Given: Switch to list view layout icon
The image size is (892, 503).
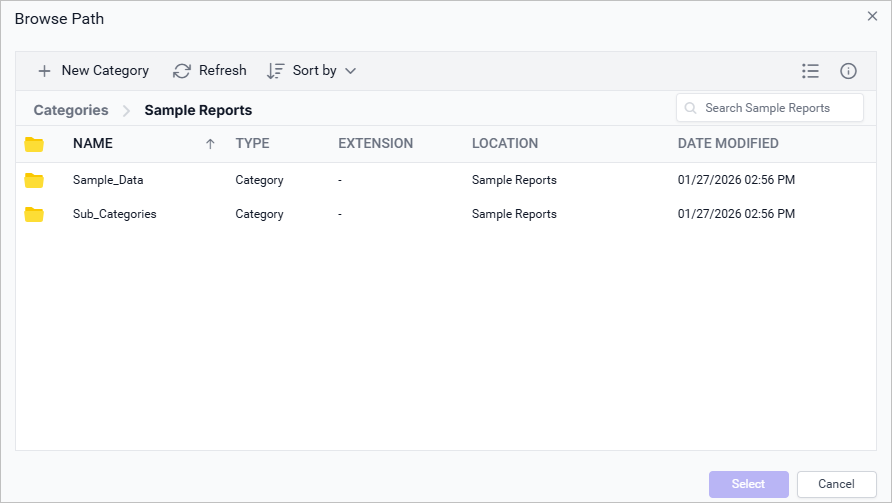Looking at the screenshot, I should pyautogui.click(x=810, y=71).
